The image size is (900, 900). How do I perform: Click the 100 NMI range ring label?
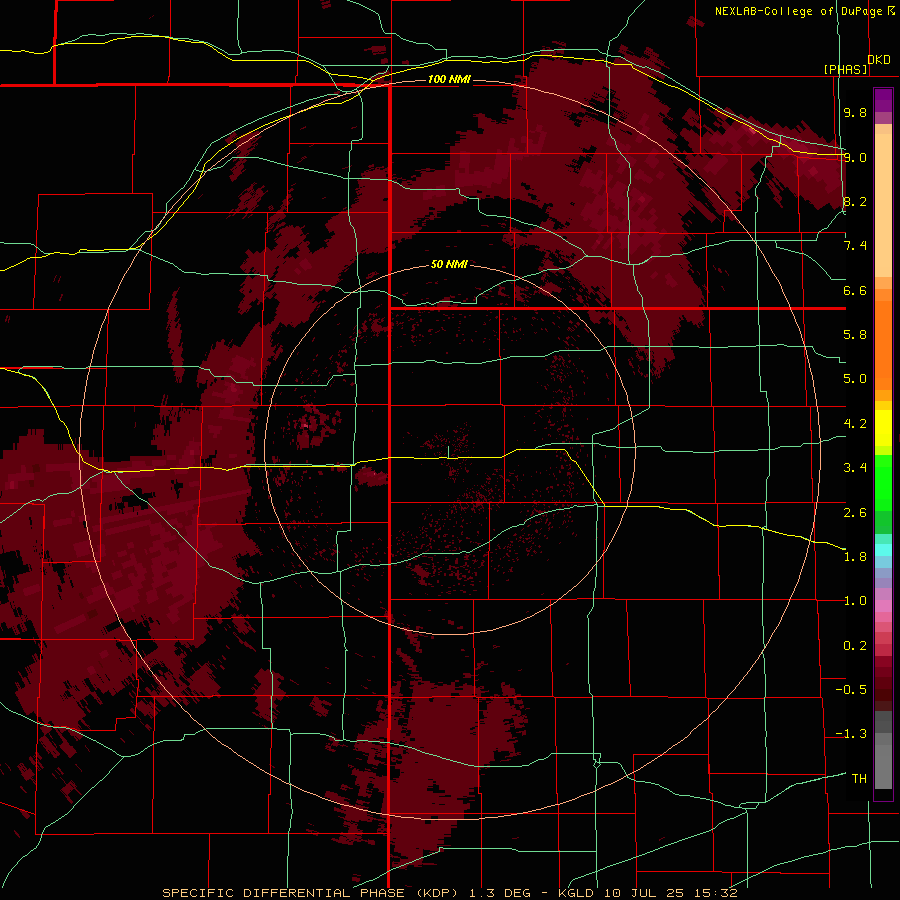tap(449, 79)
